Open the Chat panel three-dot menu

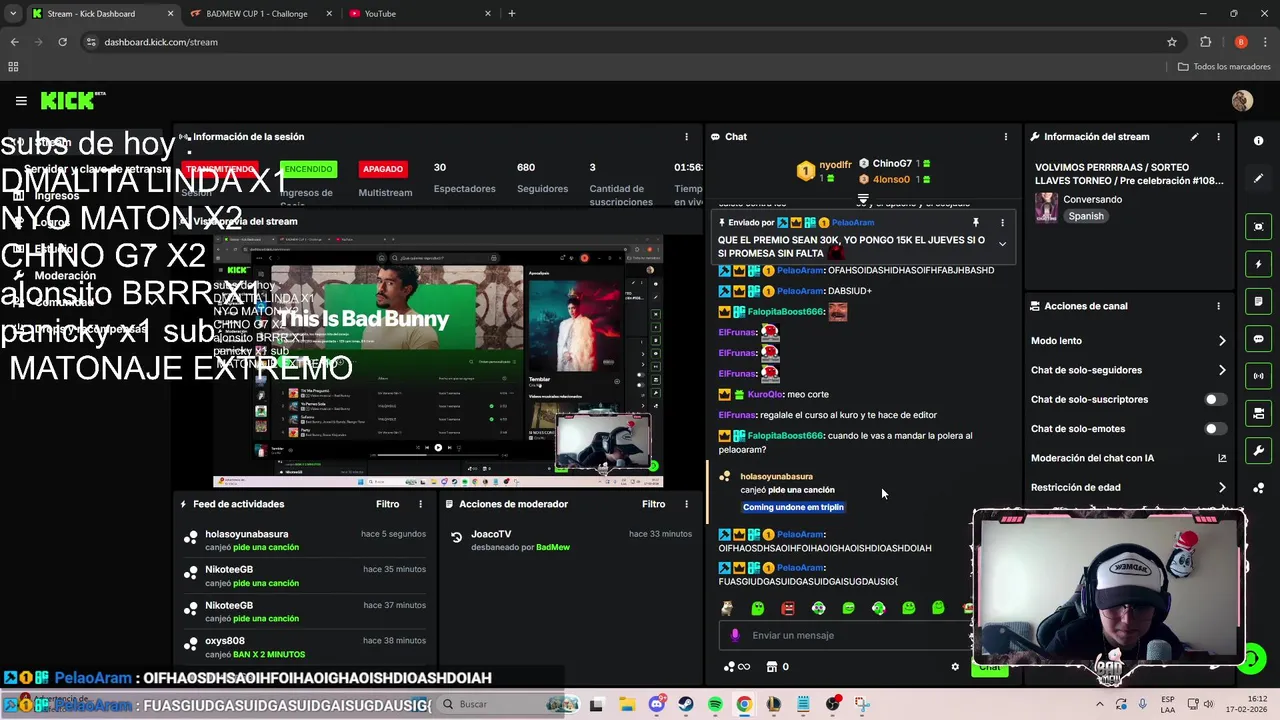pos(1006,137)
